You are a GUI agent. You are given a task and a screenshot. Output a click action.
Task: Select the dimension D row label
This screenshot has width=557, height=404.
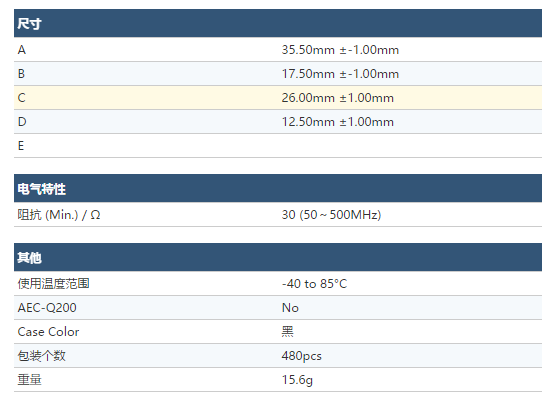(x=22, y=122)
